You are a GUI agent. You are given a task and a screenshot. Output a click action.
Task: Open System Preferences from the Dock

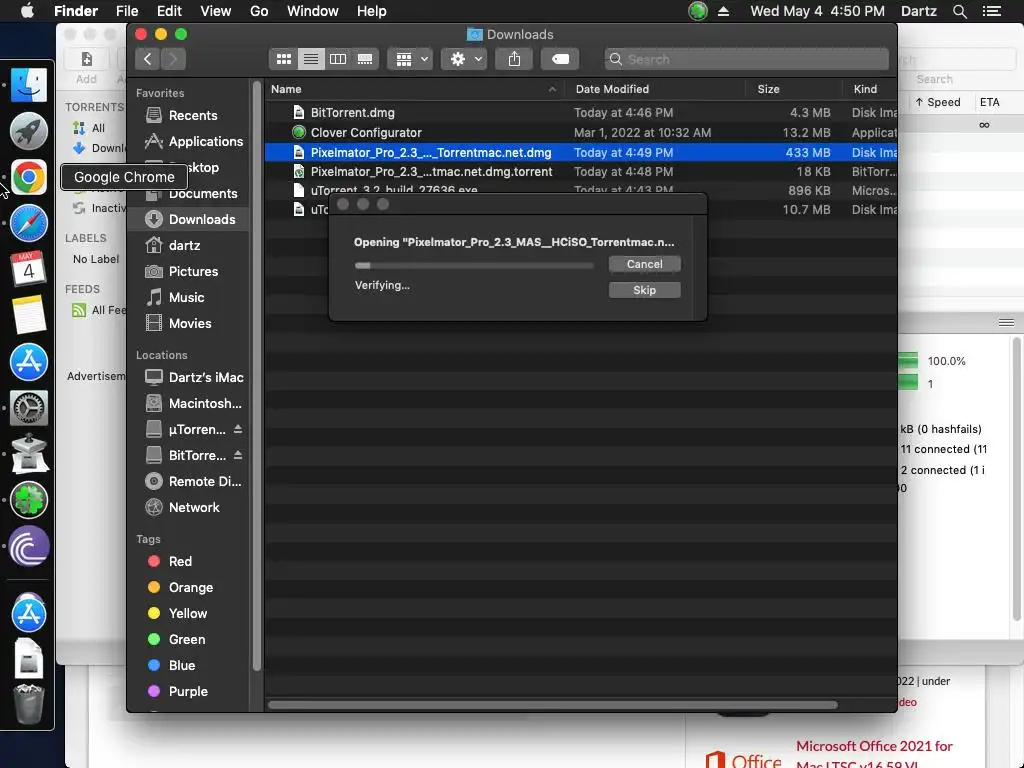tap(28, 408)
